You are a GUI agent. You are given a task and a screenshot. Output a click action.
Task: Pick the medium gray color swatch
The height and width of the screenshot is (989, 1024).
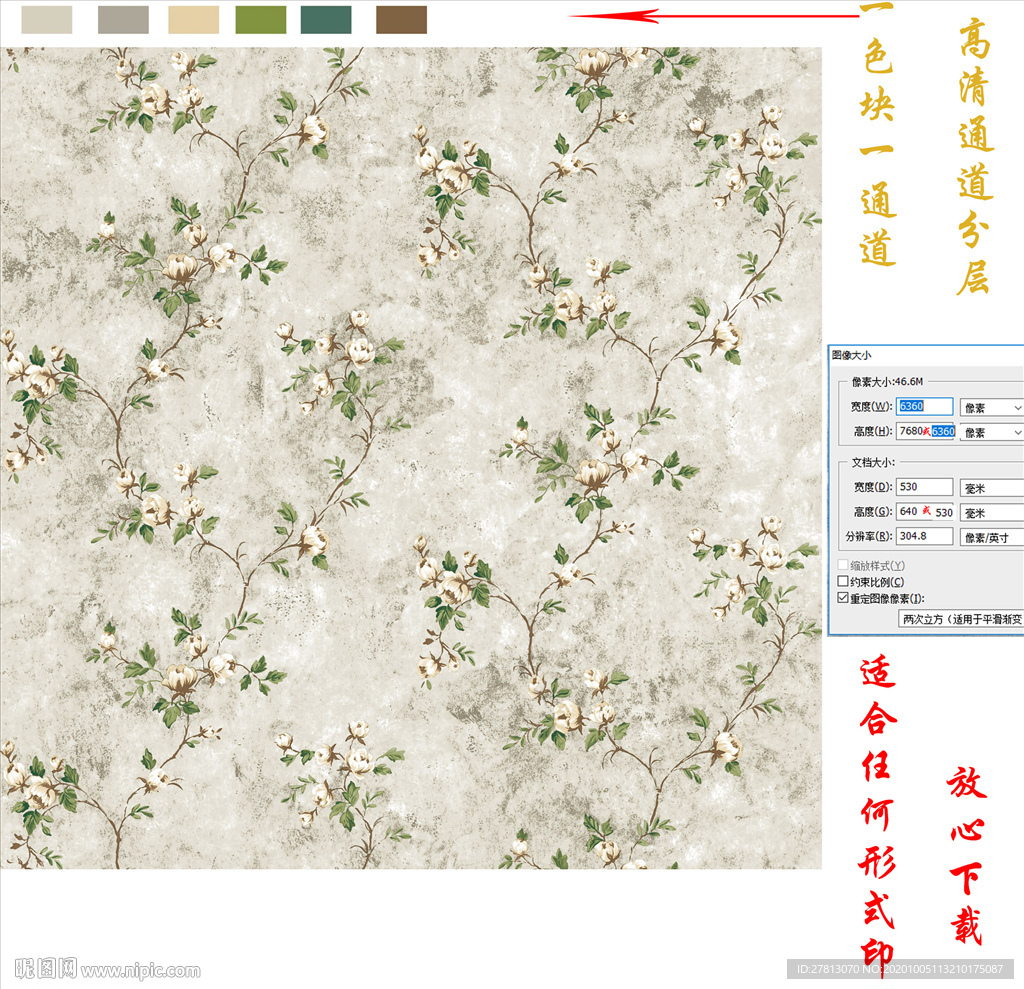coord(123,20)
